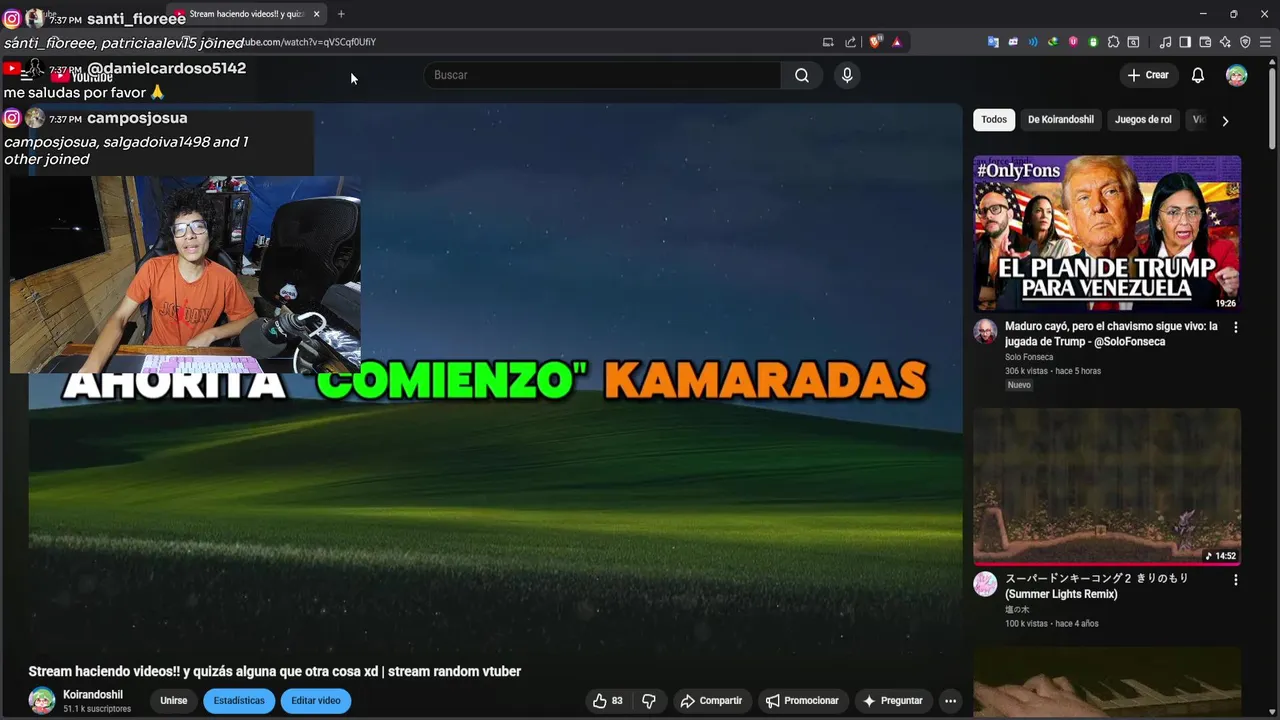Click the 51.1 k suscriptores text
The width and height of the screenshot is (1280, 720).
tap(97, 709)
